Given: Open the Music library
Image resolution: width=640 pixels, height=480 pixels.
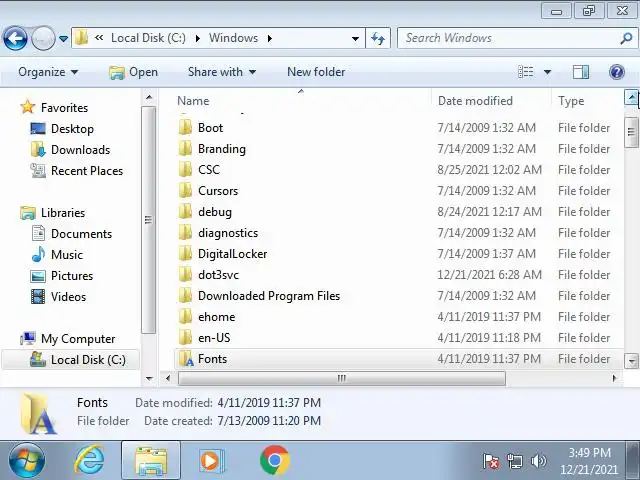Looking at the screenshot, I should coord(67,255).
